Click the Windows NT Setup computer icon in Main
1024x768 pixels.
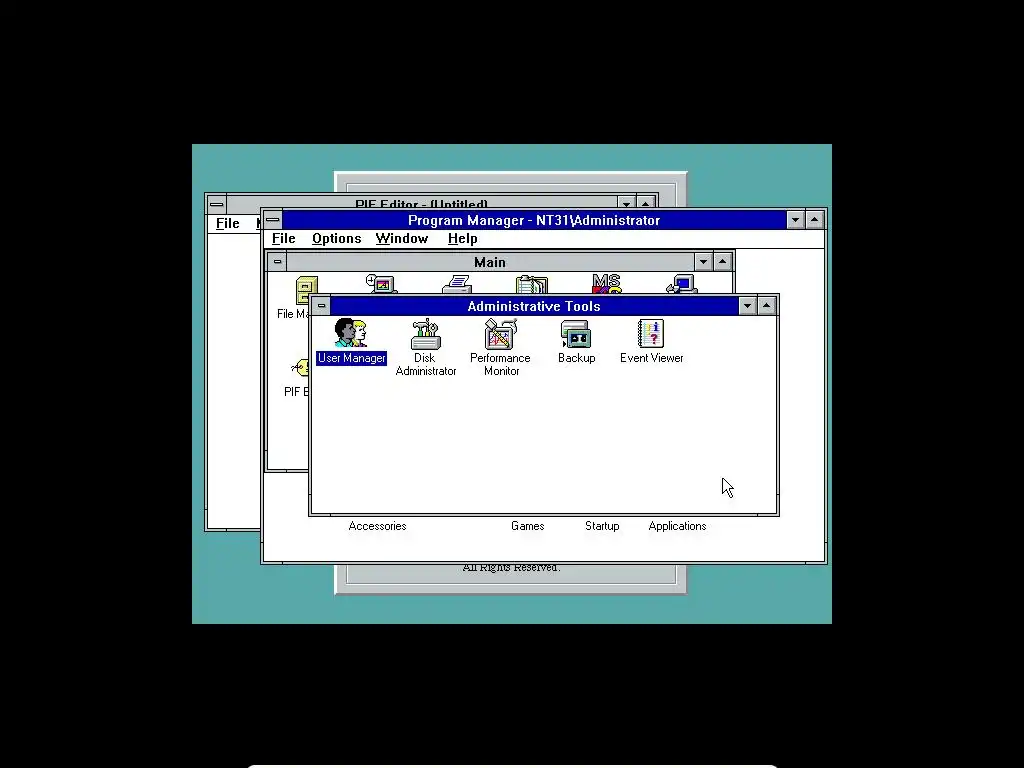click(x=682, y=285)
